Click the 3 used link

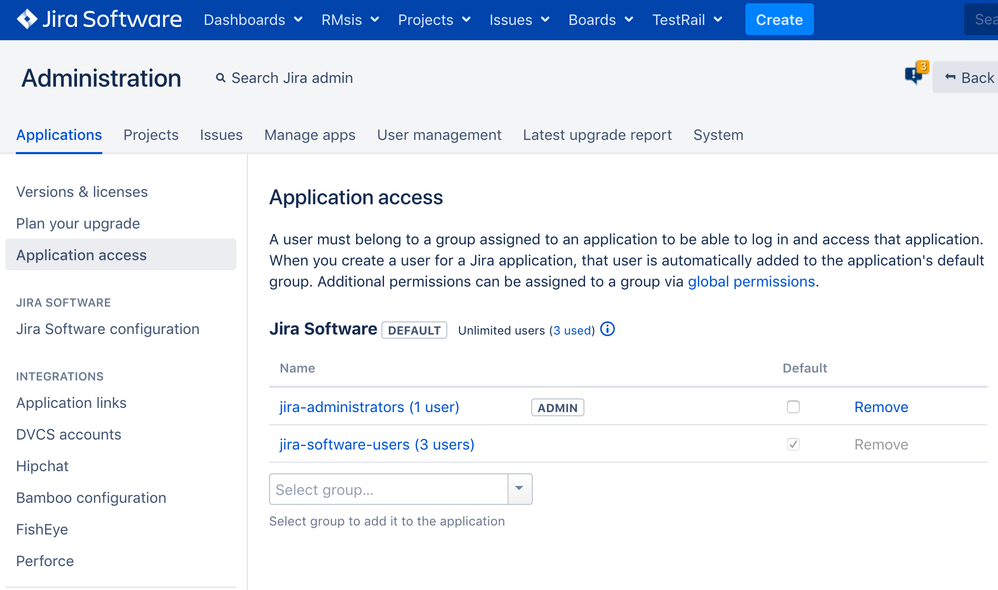coord(572,330)
